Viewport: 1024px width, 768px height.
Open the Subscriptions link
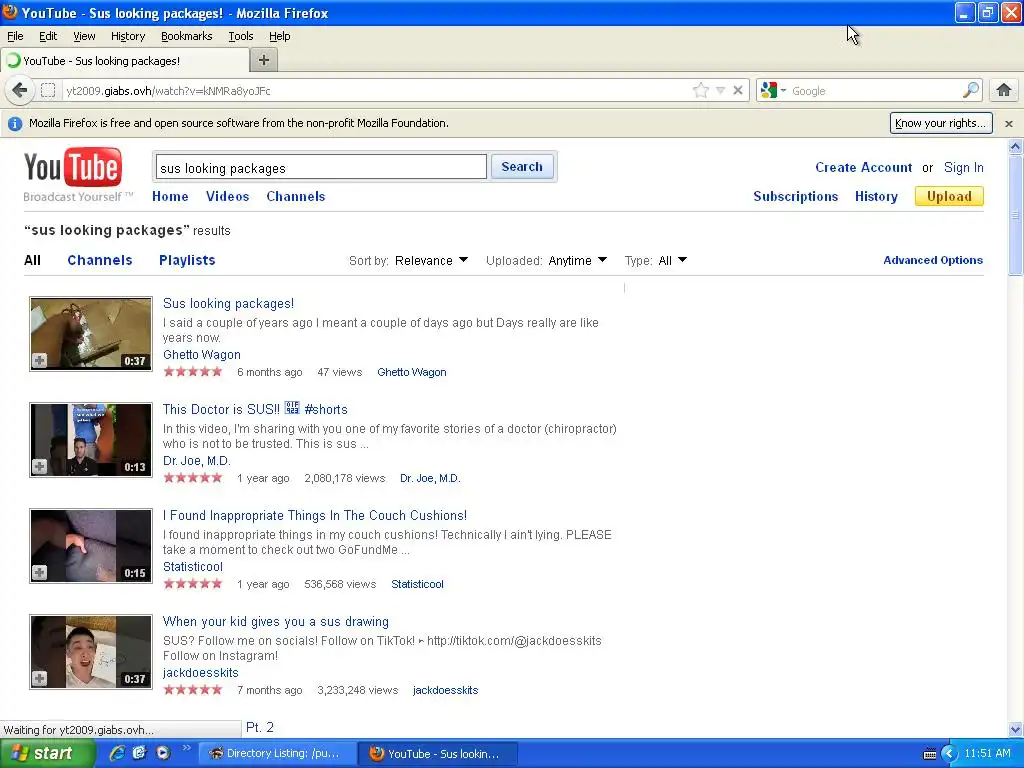click(795, 196)
